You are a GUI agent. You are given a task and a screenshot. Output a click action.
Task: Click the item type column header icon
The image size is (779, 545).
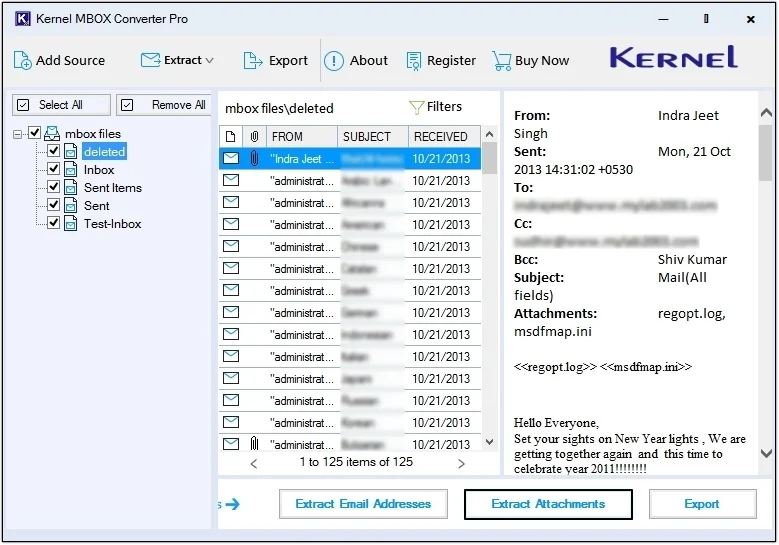(231, 137)
